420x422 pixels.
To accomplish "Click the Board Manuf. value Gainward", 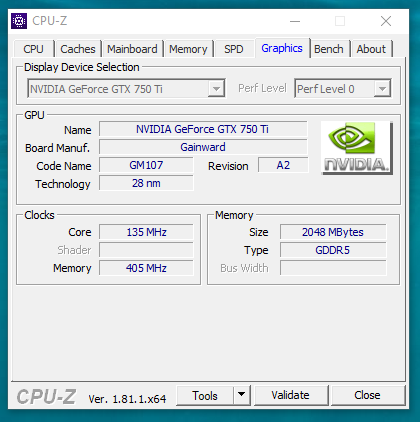I will click(x=203, y=147).
